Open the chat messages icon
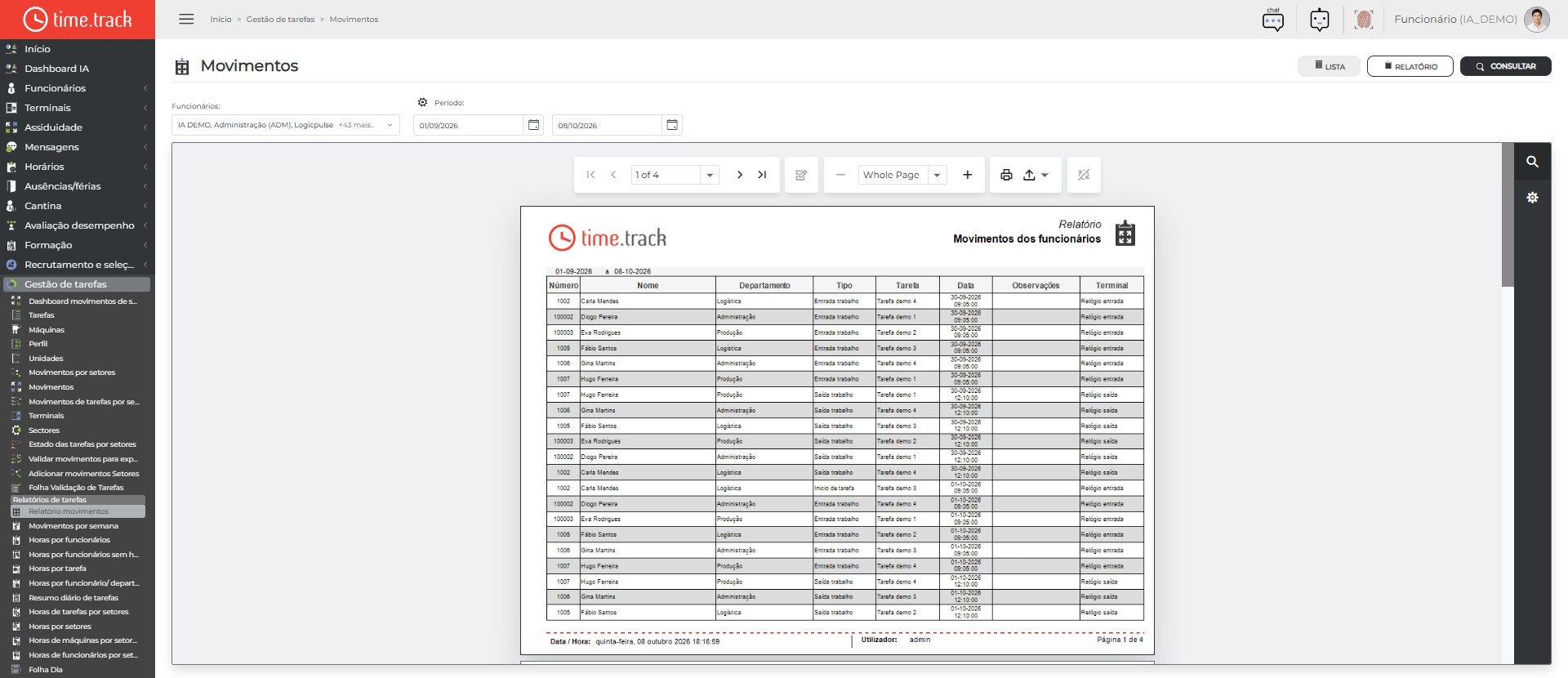The image size is (1568, 678). pos(1272,19)
